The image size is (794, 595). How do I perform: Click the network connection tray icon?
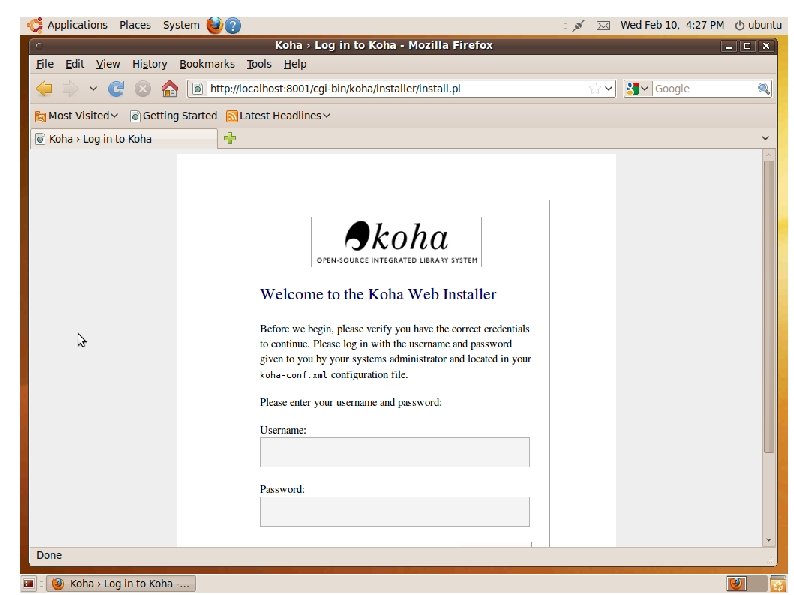point(578,25)
